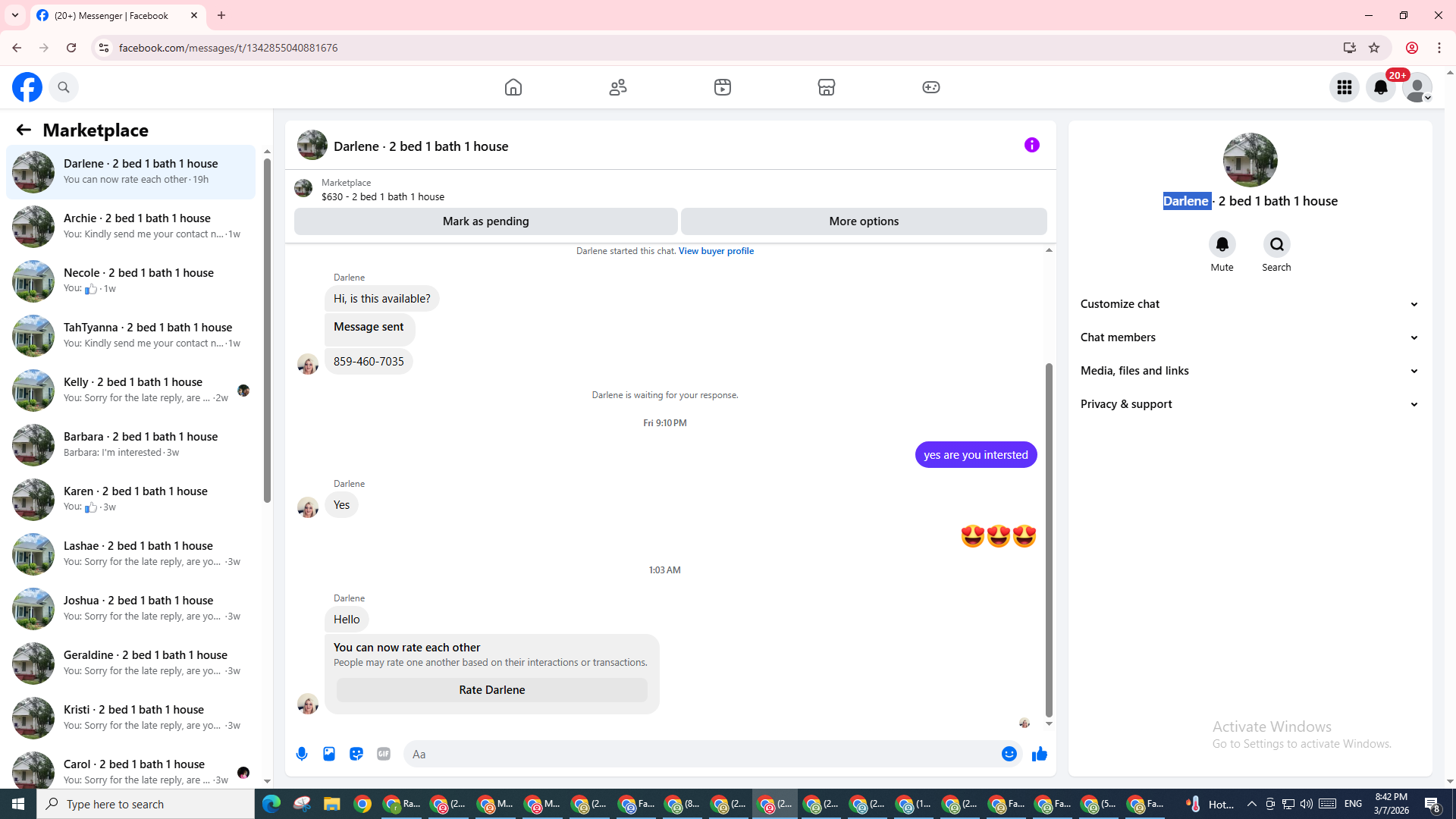1456x819 pixels.
Task: Attach a photo using the image icon
Action: pos(329,754)
